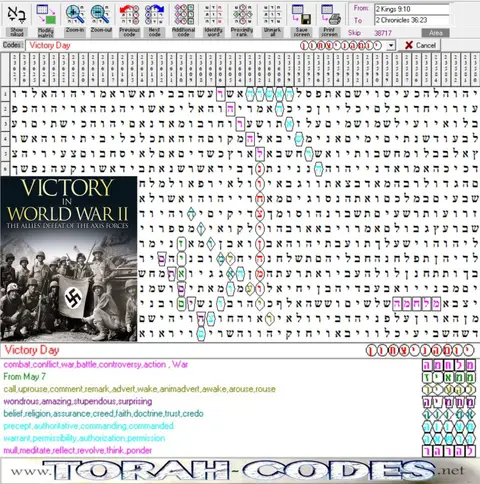The image size is (480, 484).
Task: Expand the Codes dropdown arrow
Action: [391, 45]
